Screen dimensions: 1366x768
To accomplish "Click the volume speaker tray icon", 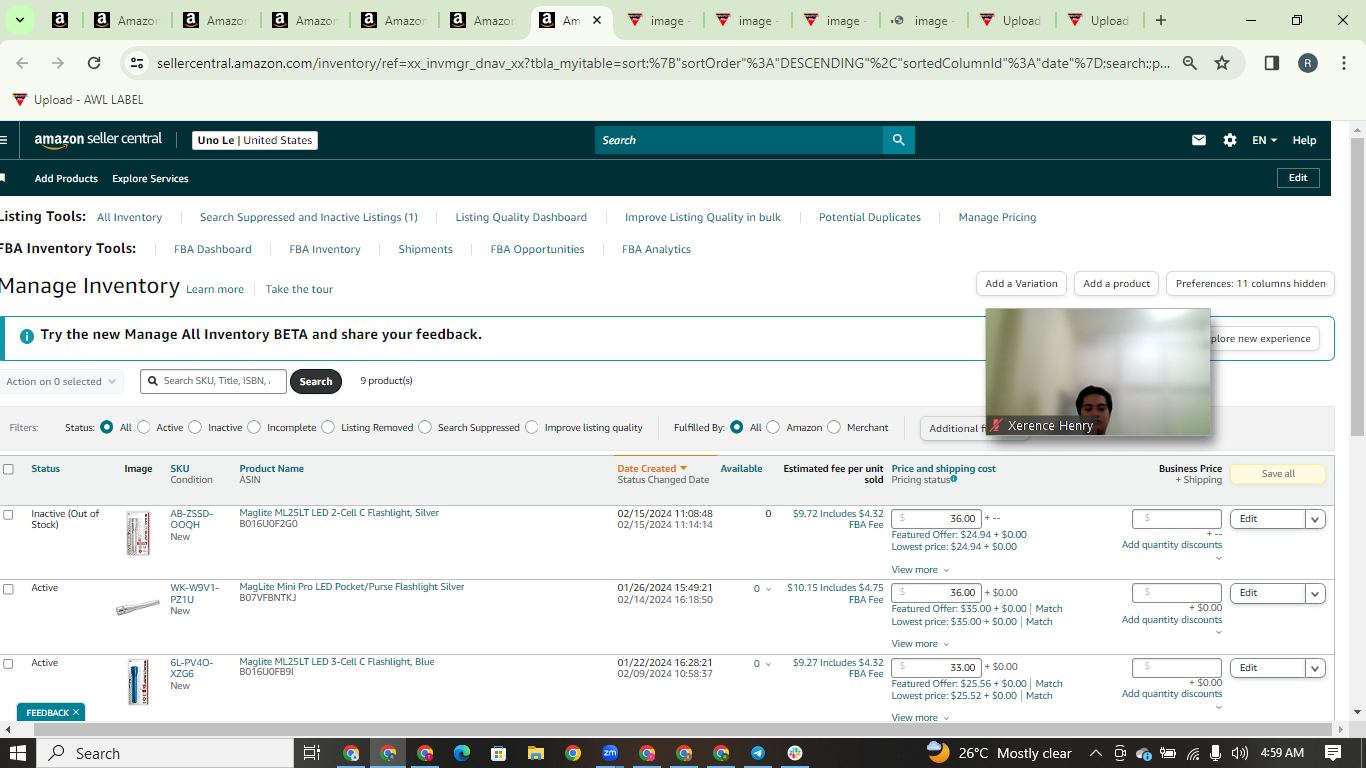I will coord(1240,753).
